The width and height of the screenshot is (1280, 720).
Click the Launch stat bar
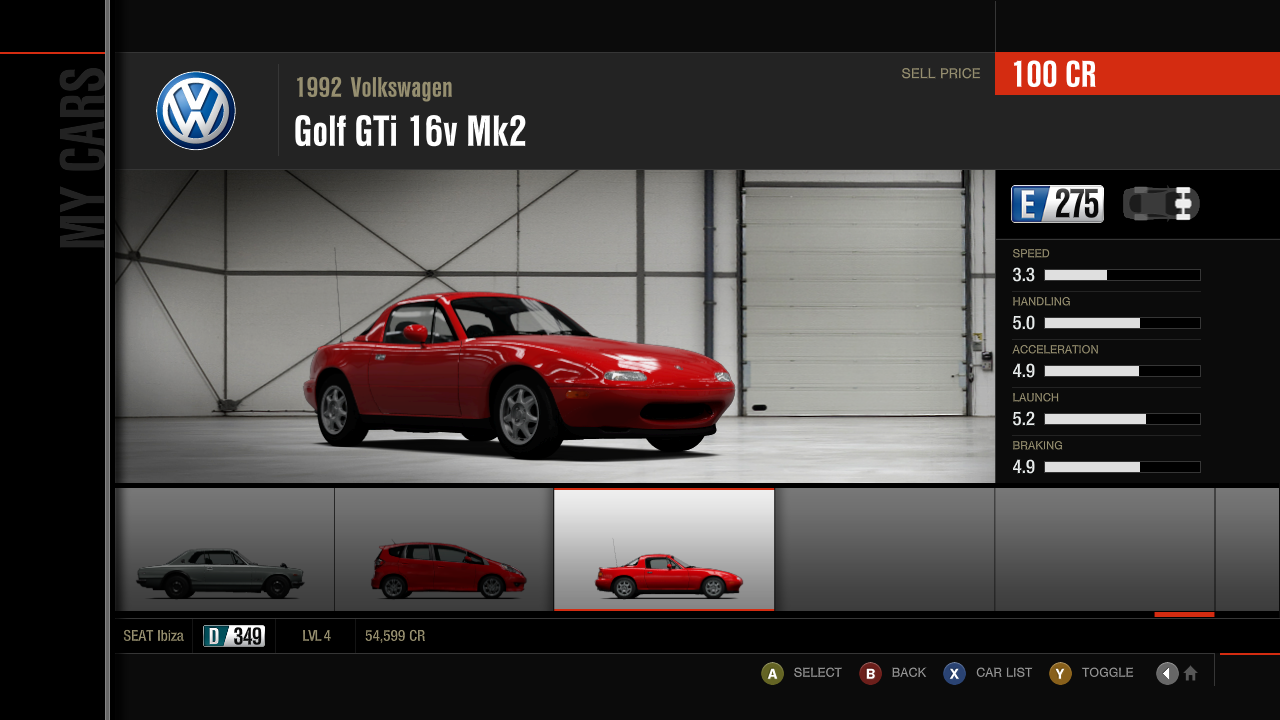click(x=1122, y=419)
